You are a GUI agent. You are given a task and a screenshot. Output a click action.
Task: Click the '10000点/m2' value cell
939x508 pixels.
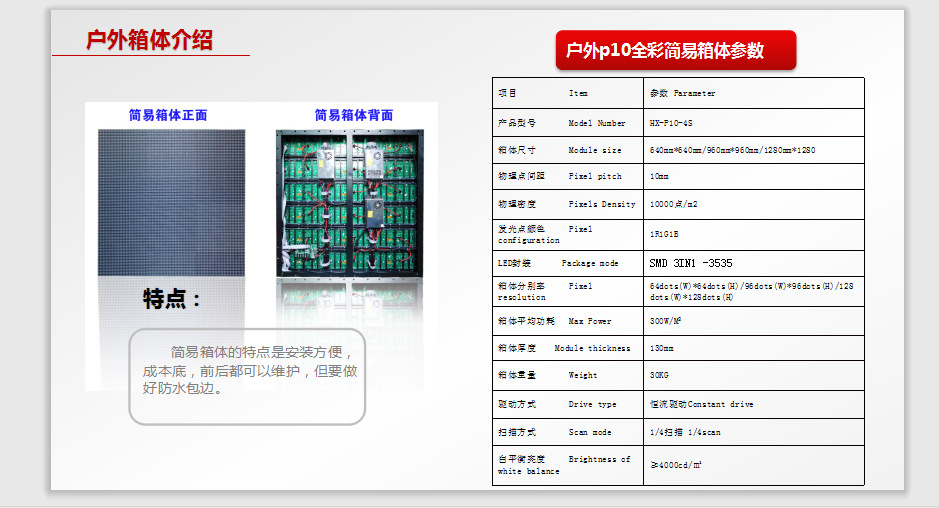(x=754, y=204)
